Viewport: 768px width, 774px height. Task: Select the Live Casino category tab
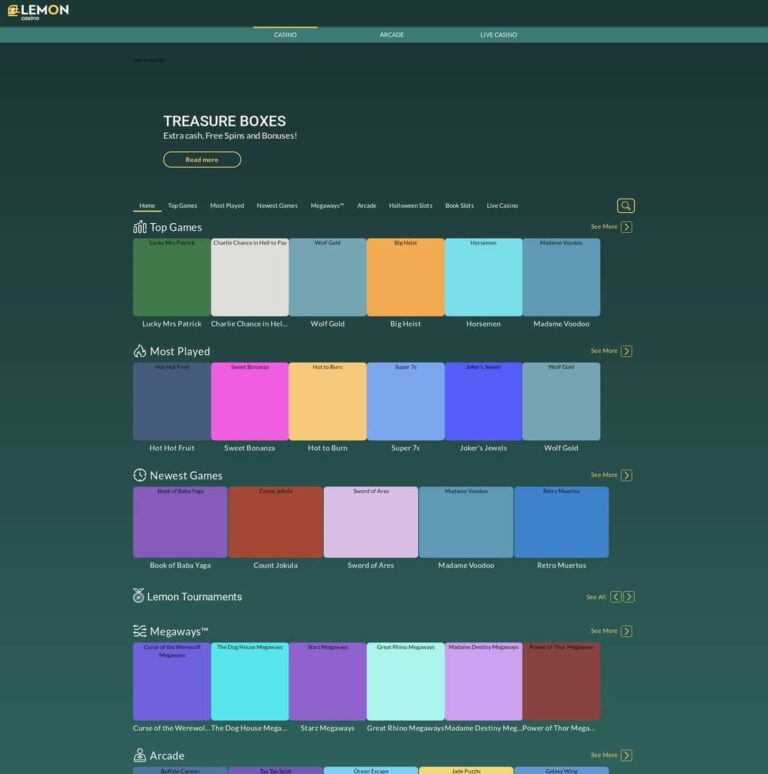pyautogui.click(x=502, y=206)
